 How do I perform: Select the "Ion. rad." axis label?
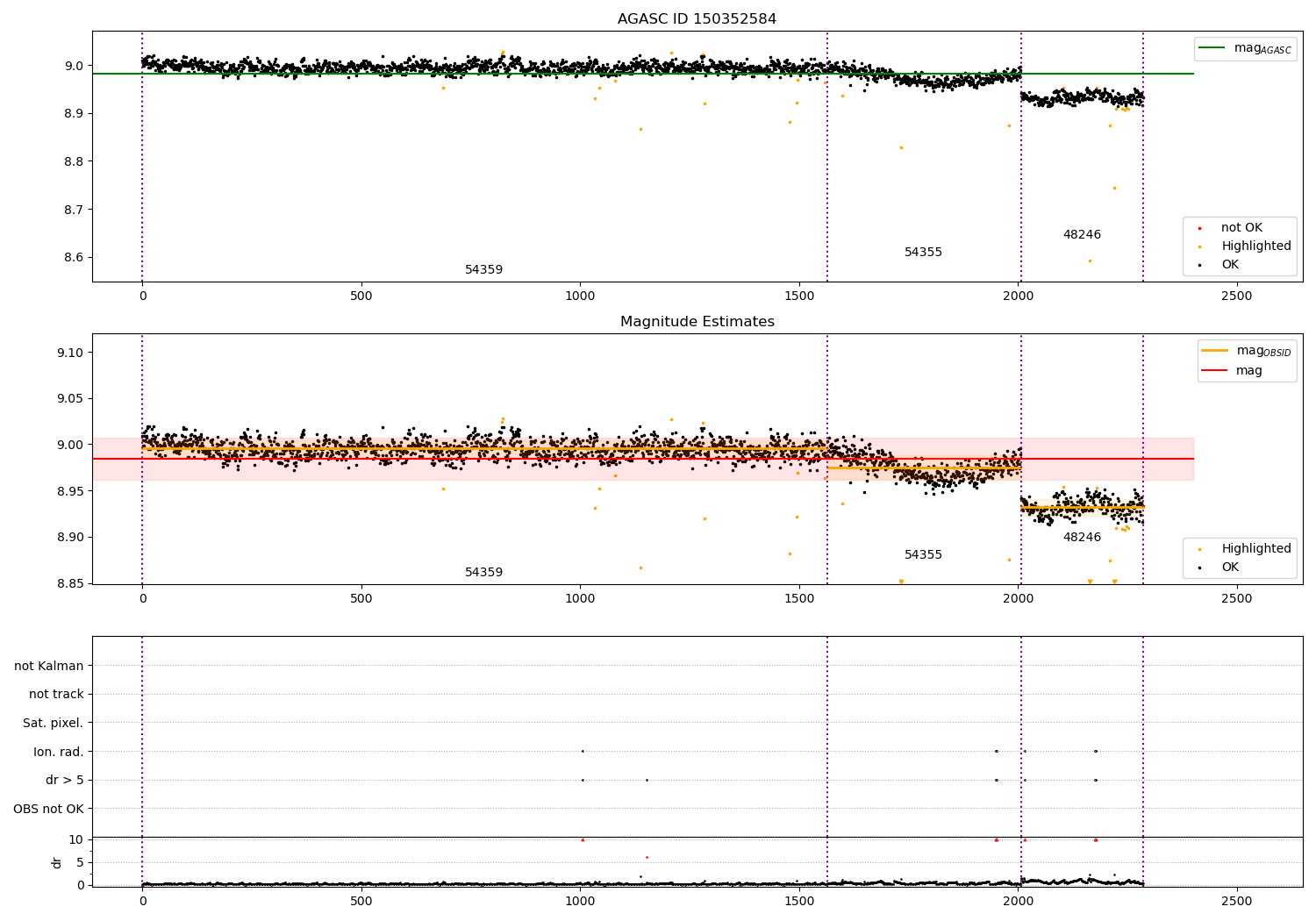click(59, 752)
